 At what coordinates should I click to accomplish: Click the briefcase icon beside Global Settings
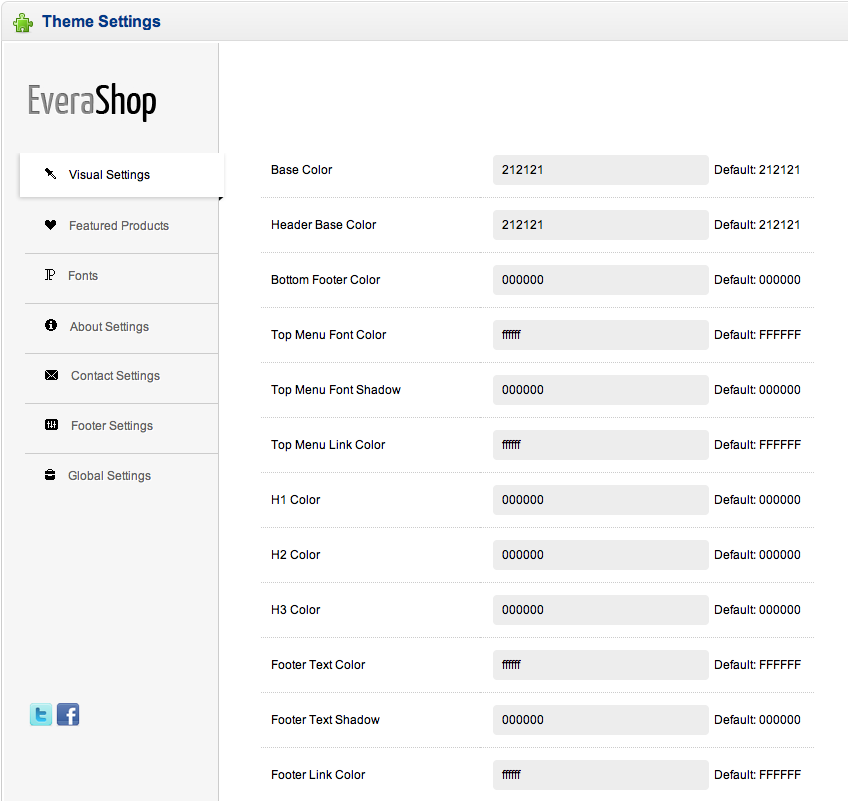click(50, 475)
